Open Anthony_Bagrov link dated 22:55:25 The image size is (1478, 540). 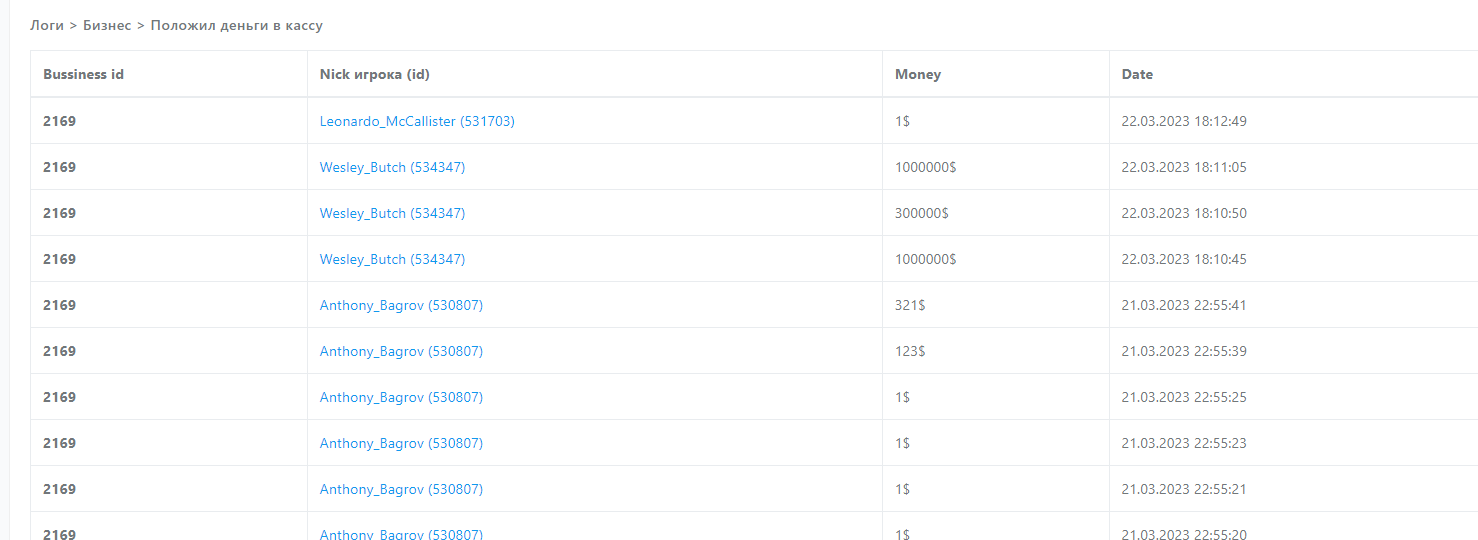click(x=401, y=397)
